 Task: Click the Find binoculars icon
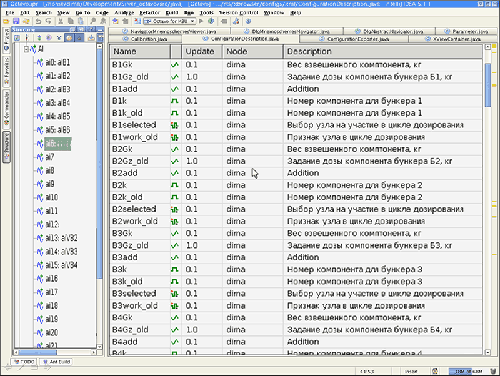click(x=93, y=21)
